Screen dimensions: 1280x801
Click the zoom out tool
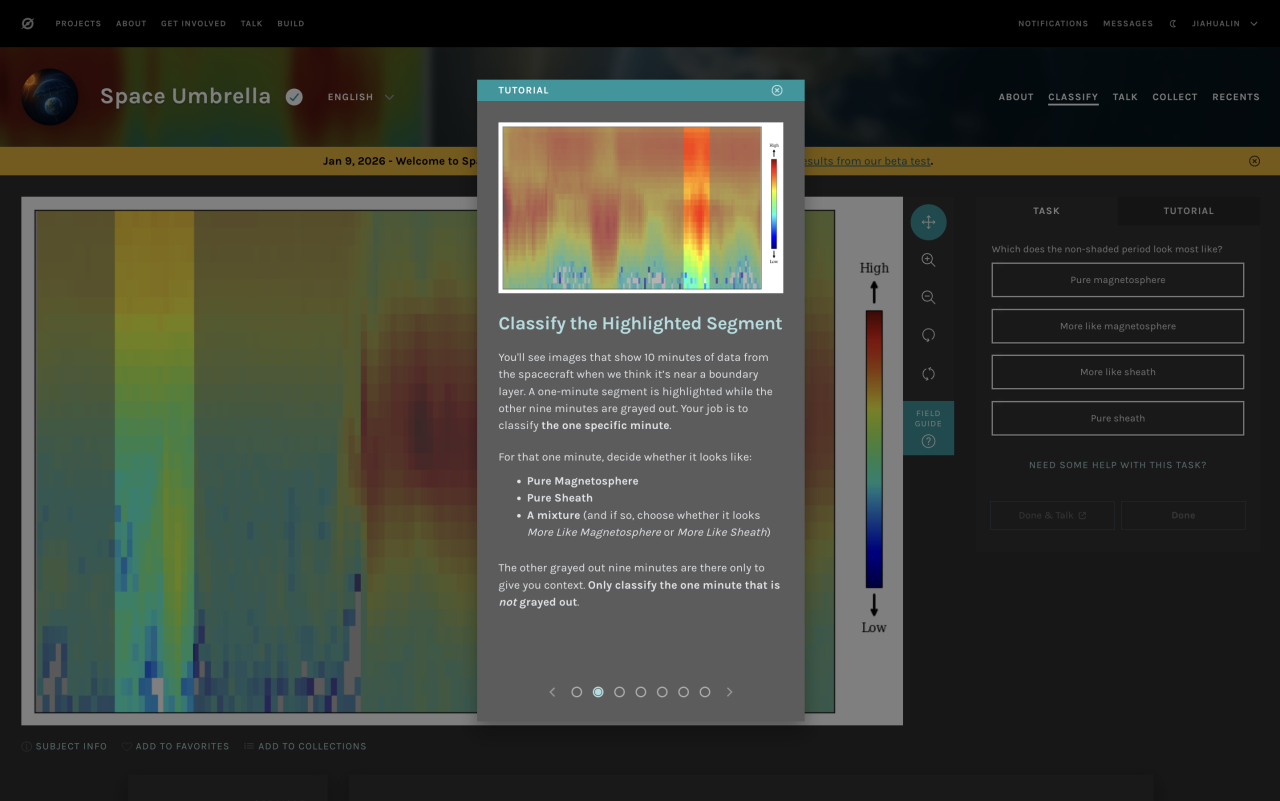point(928,298)
